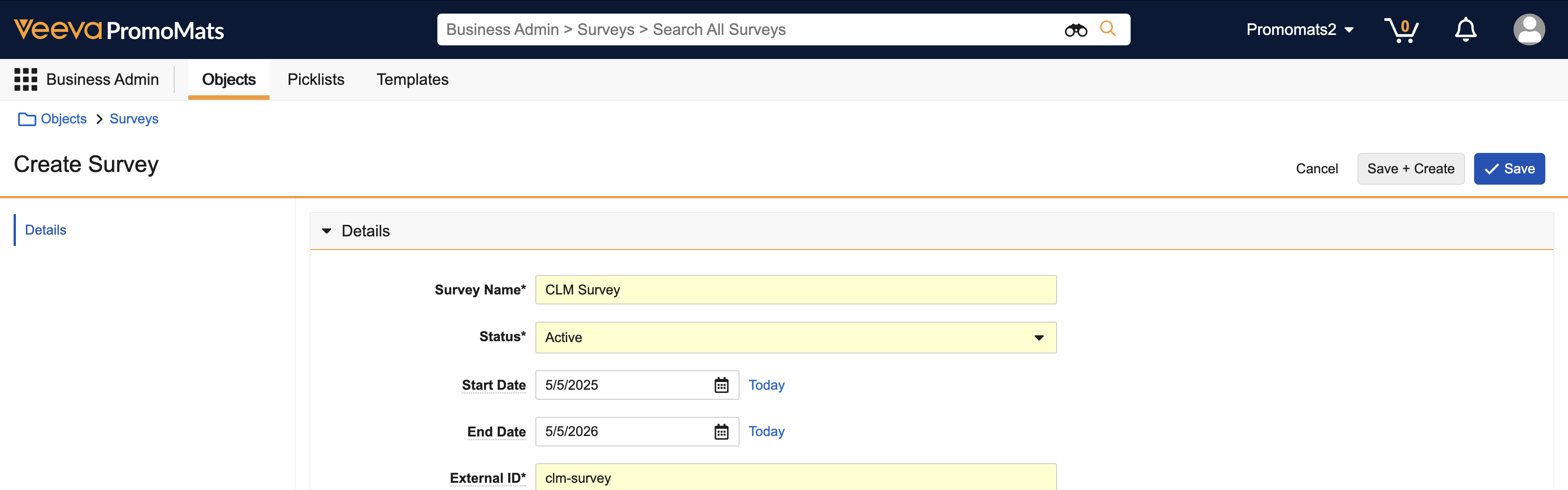Switch to the Picklists tab
Viewport: 1568px width, 490px height.
pos(315,80)
